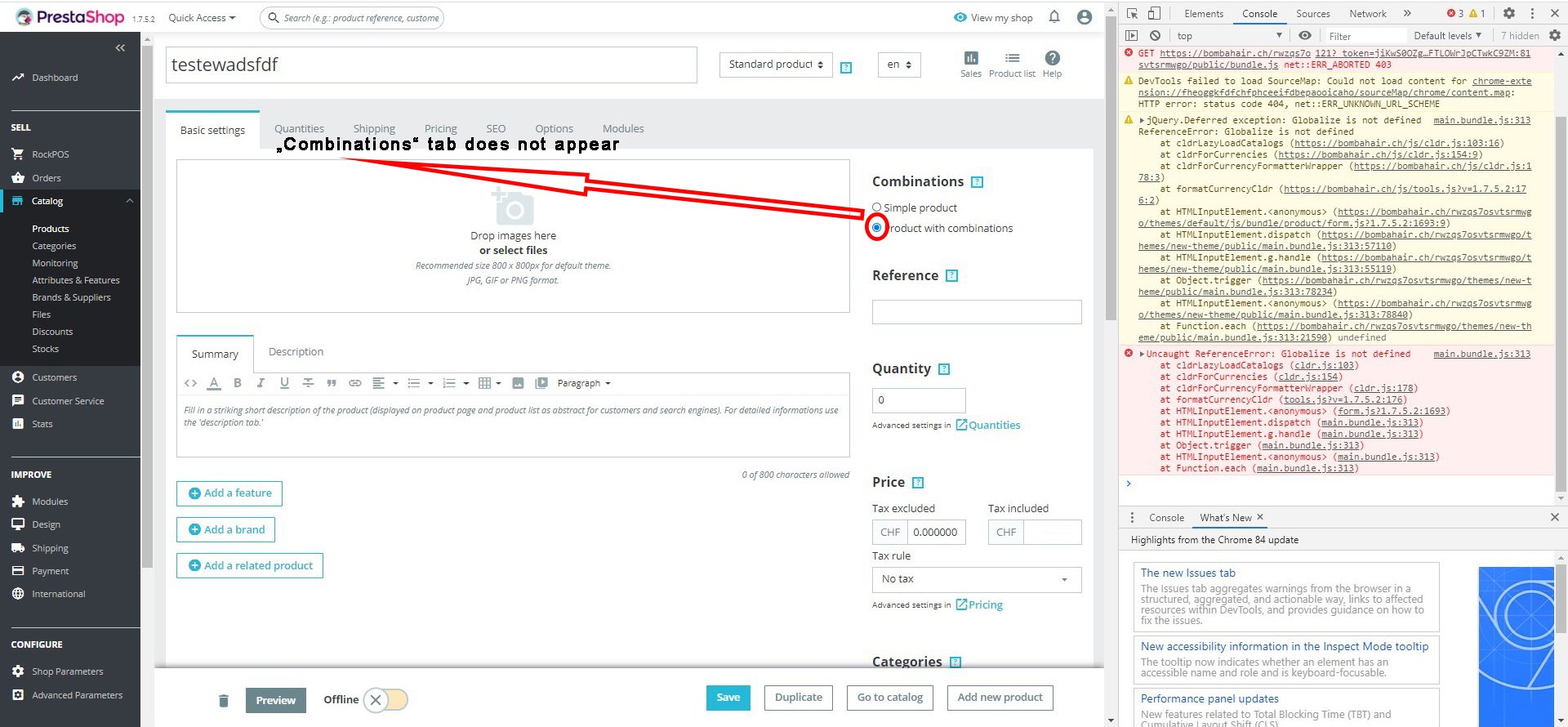This screenshot has width=1568, height=727.
Task: Select the Simple product radio button
Action: [x=877, y=207]
